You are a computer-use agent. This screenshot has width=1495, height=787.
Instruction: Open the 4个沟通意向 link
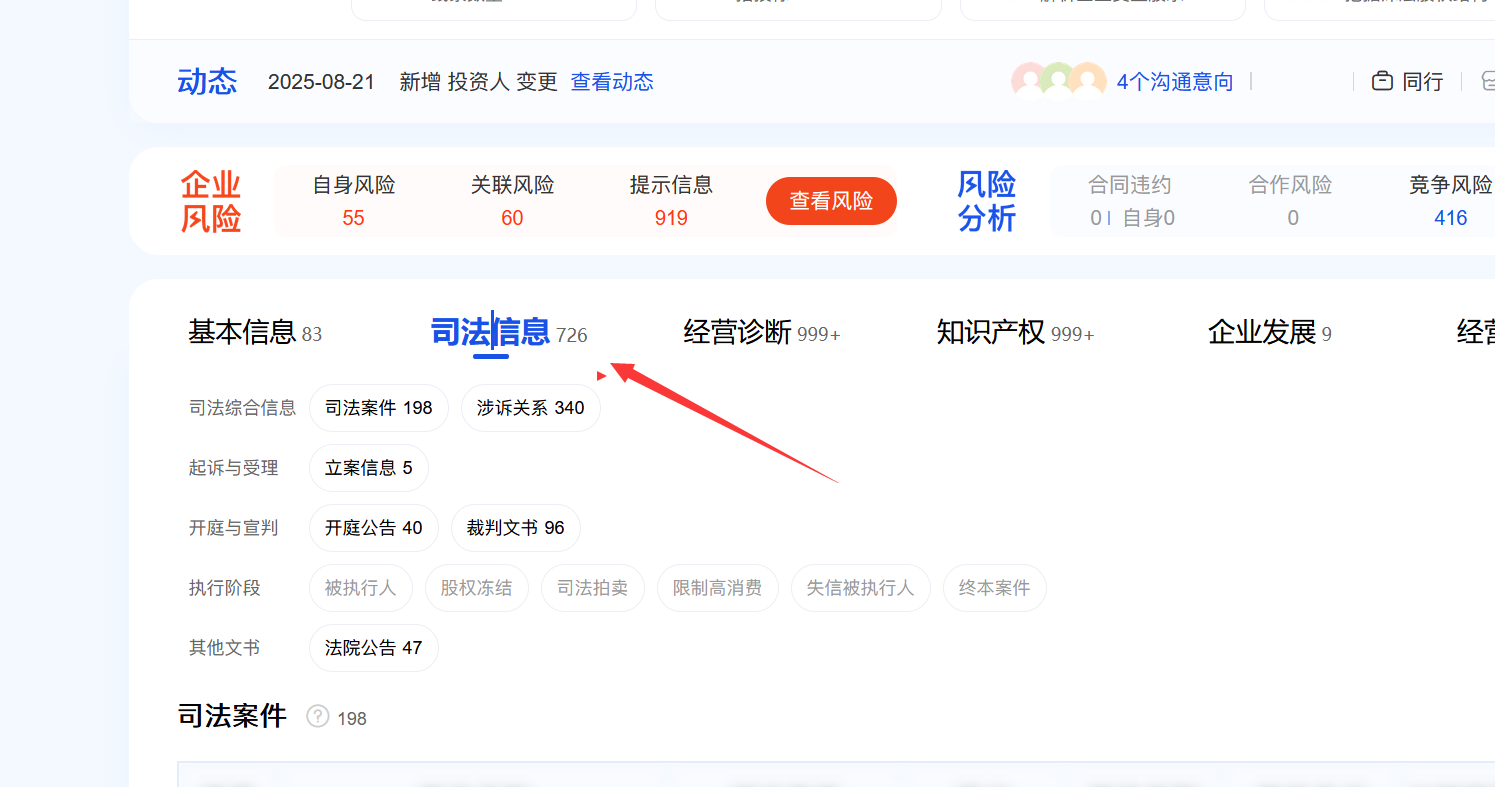(x=1175, y=82)
